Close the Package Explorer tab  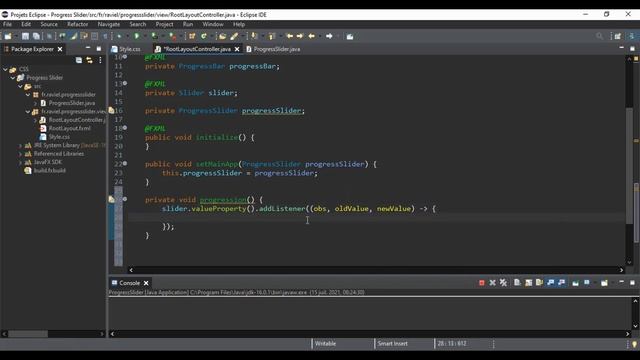point(60,49)
